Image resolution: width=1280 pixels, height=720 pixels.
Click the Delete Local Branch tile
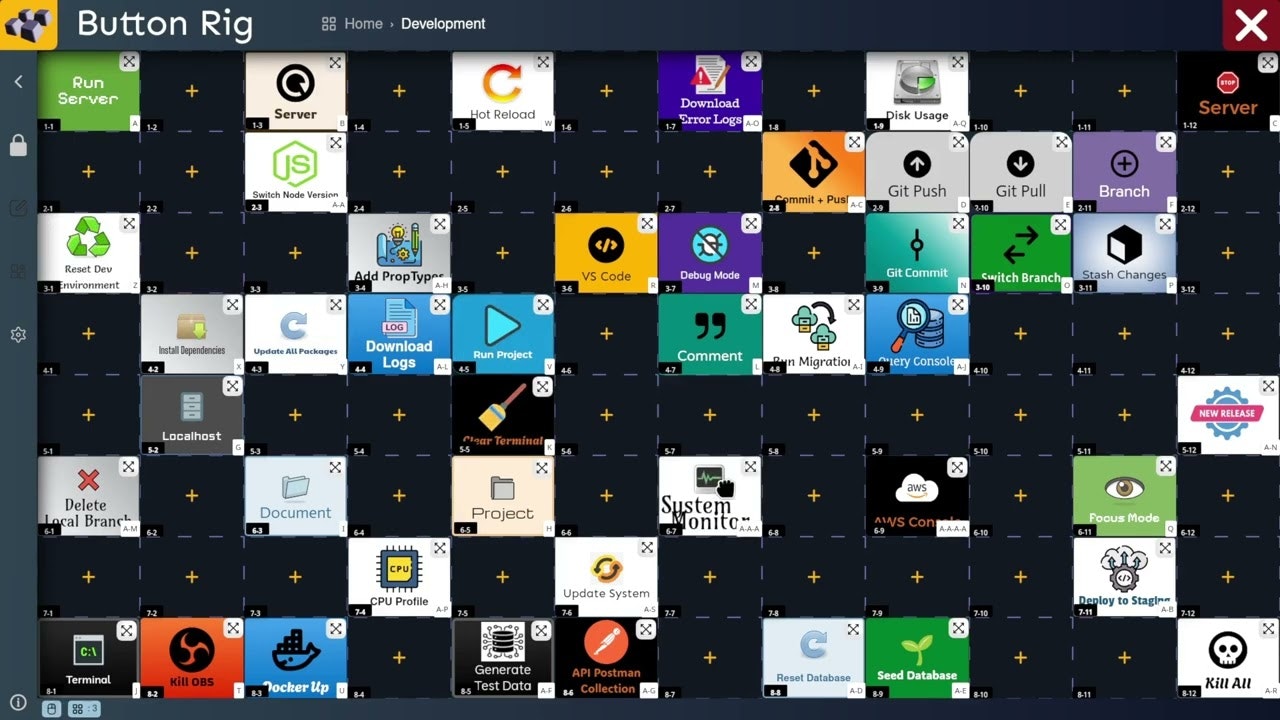[88, 496]
